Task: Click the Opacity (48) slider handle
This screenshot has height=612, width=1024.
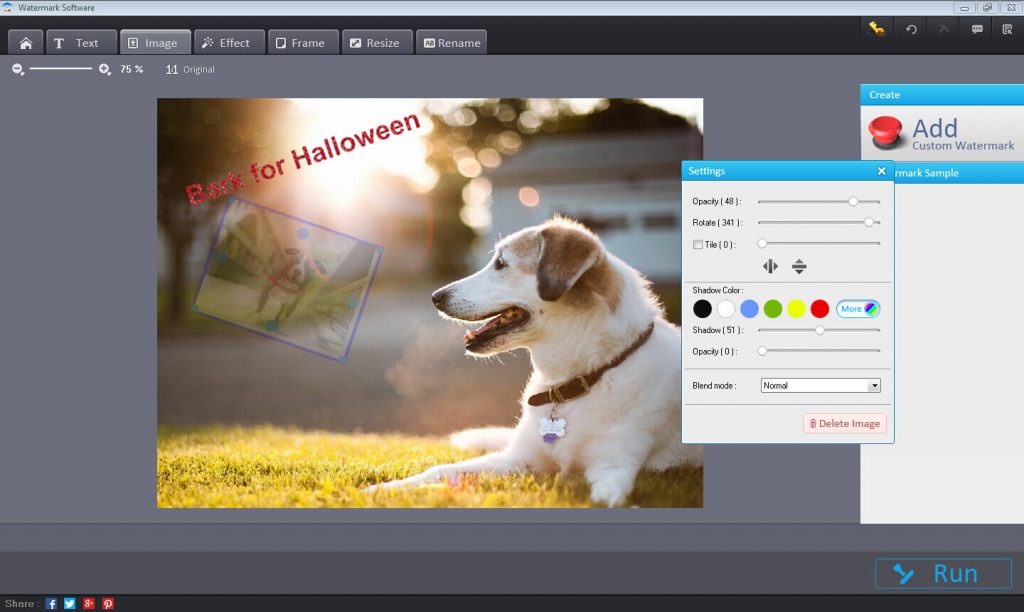Action: [x=853, y=201]
